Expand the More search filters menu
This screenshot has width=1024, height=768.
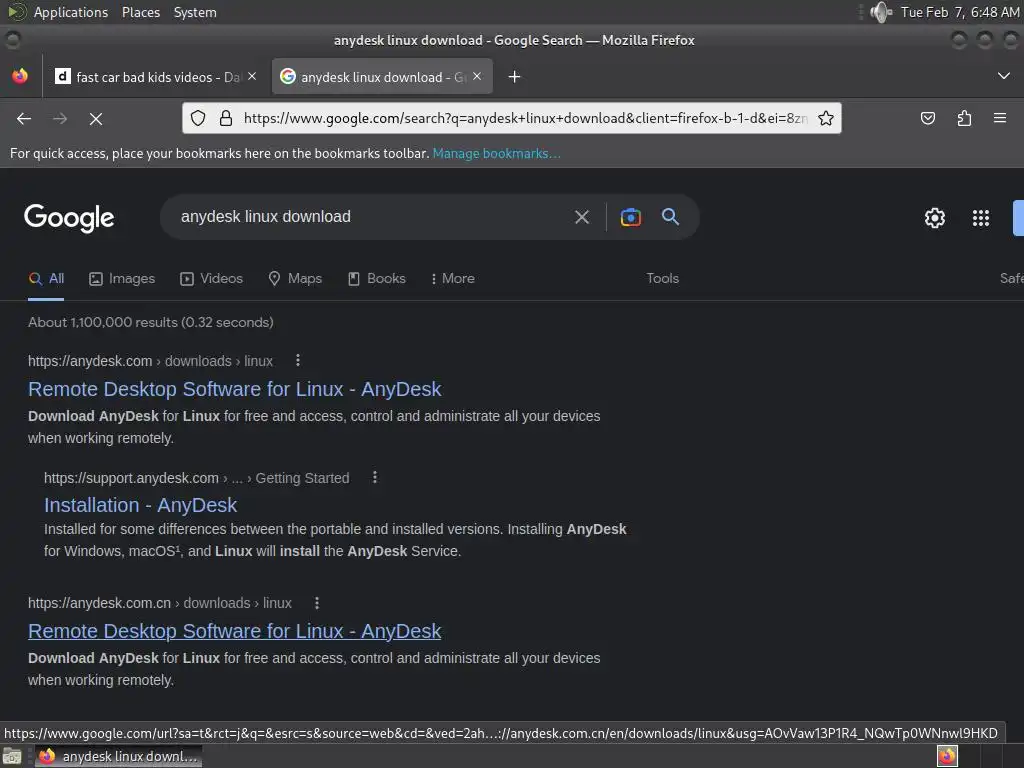[x=452, y=278]
